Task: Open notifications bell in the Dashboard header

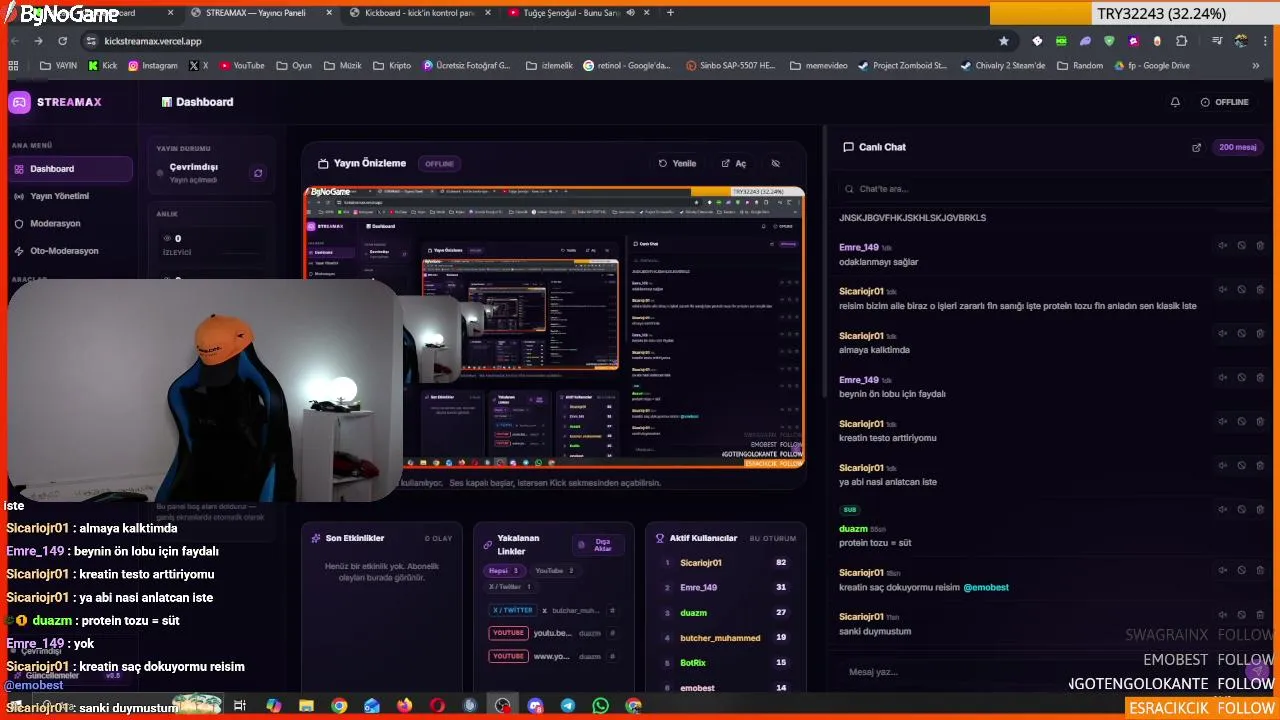Action: pyautogui.click(x=1175, y=102)
